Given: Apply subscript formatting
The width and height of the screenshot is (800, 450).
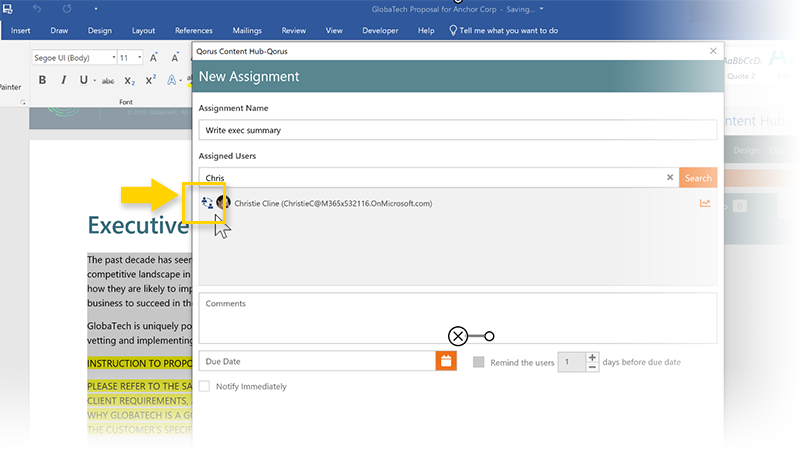Looking at the screenshot, I should click(x=130, y=81).
